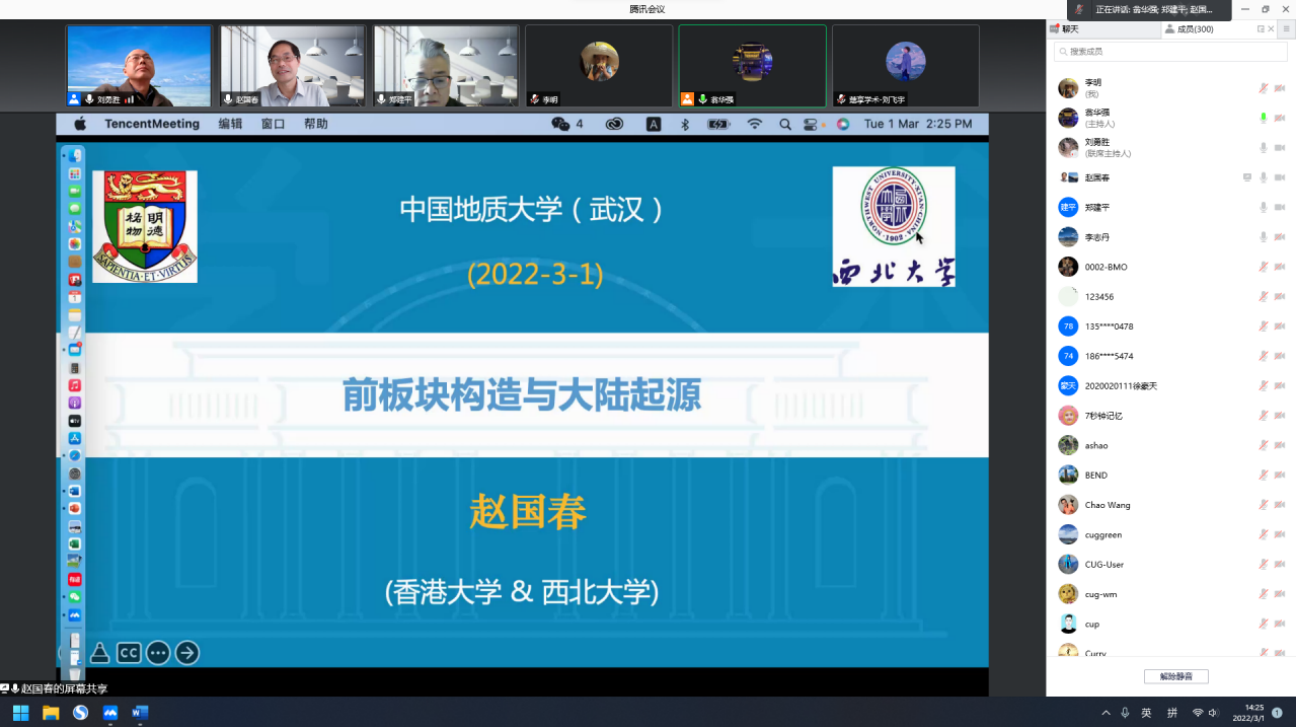Select the 成员(300) members tab
Viewport: 1299px width, 727px height.
[x=1188, y=29]
